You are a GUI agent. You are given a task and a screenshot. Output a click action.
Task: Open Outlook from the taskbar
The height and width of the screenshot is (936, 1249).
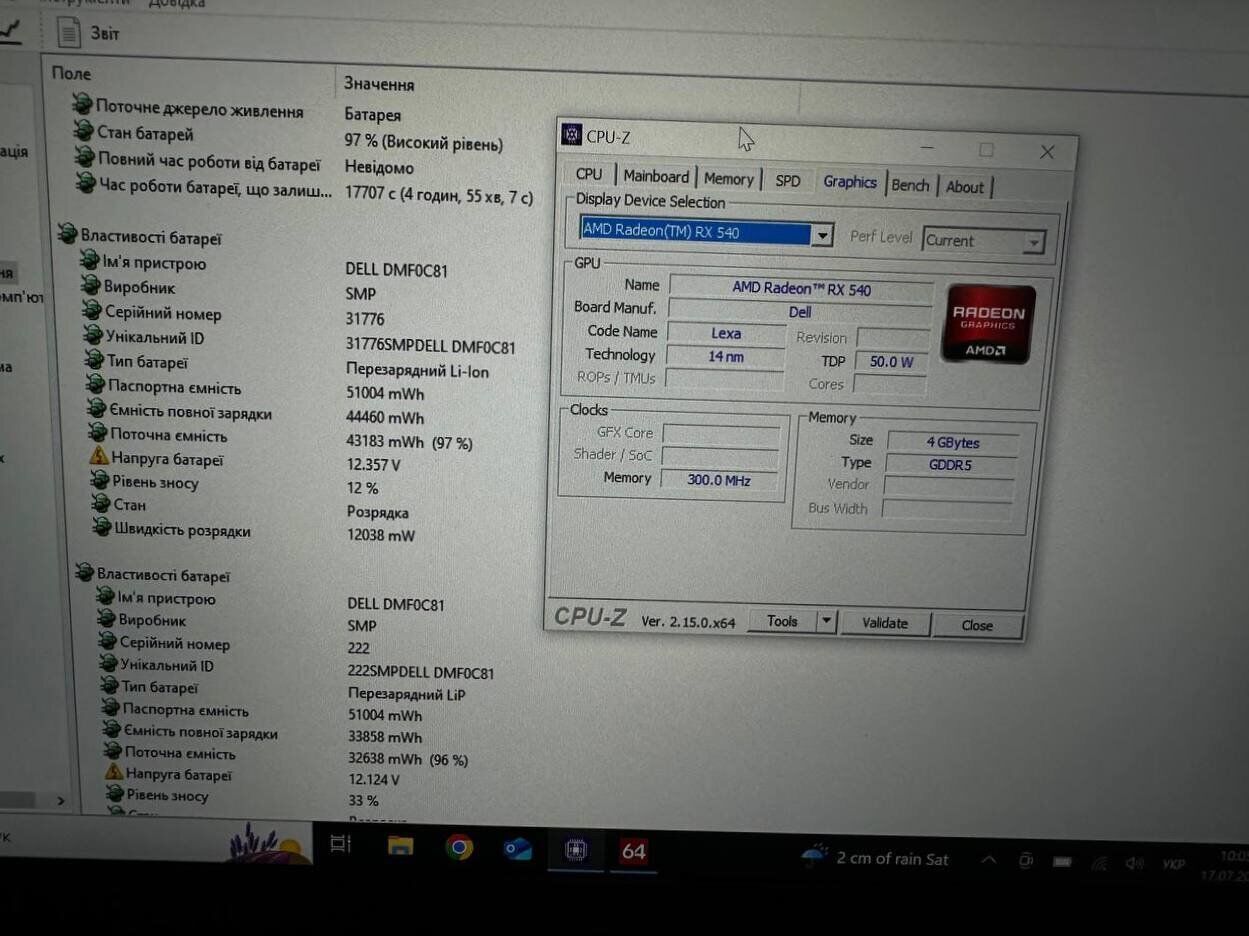point(517,849)
